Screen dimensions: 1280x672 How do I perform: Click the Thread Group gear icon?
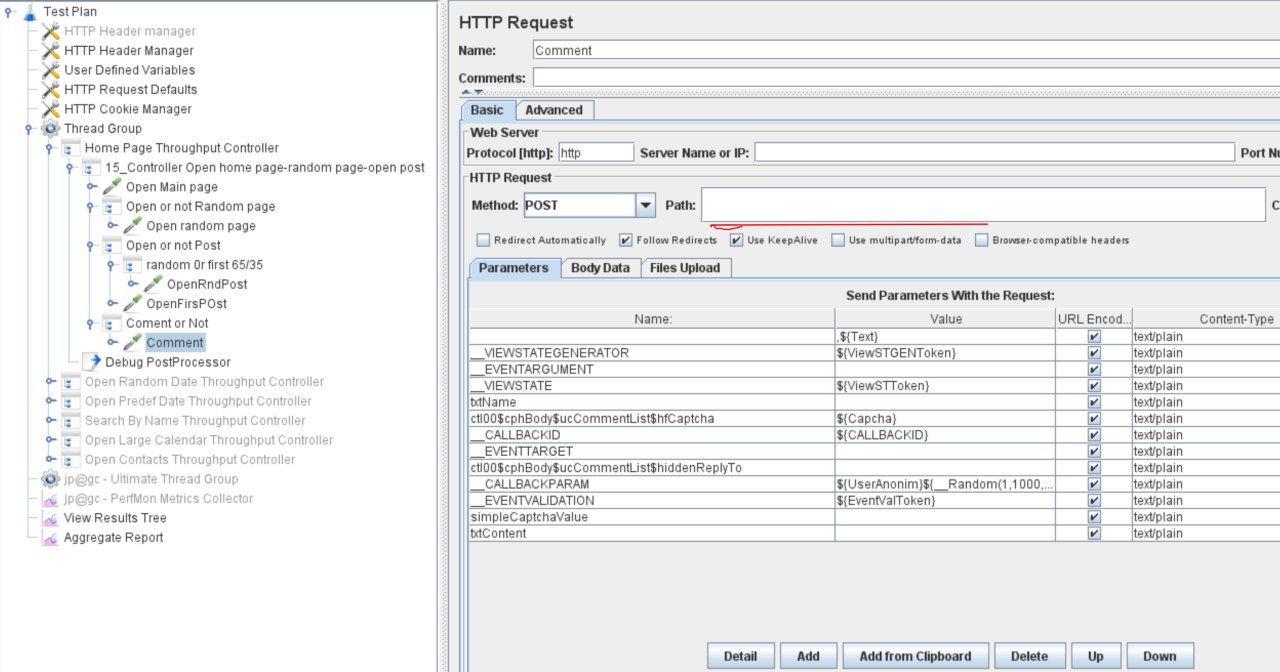pyautogui.click(x=50, y=128)
